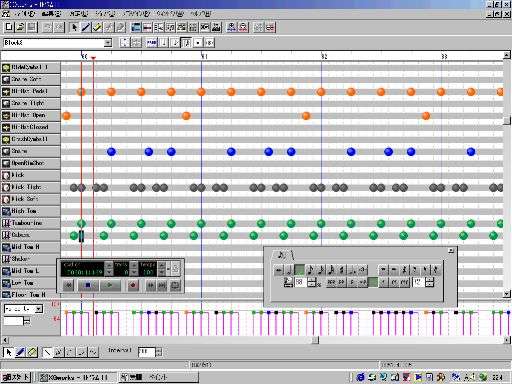Open the controller type dropdown at bottom left
Screen dimensions: 512x384
[39, 309]
